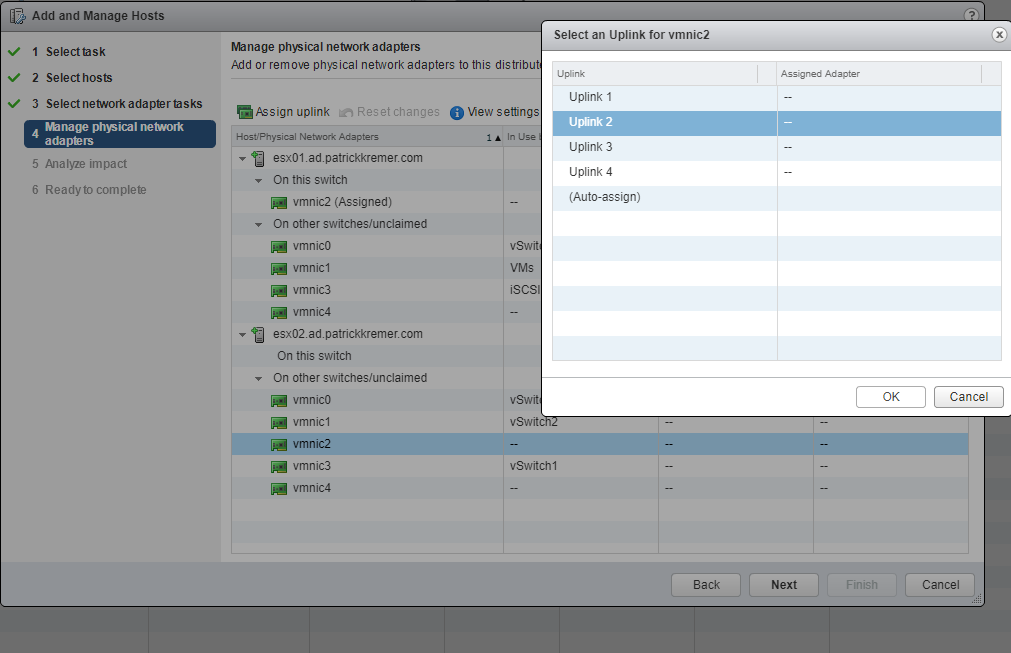
Task: Cancel the uplink selection dialog
Action: (968, 396)
